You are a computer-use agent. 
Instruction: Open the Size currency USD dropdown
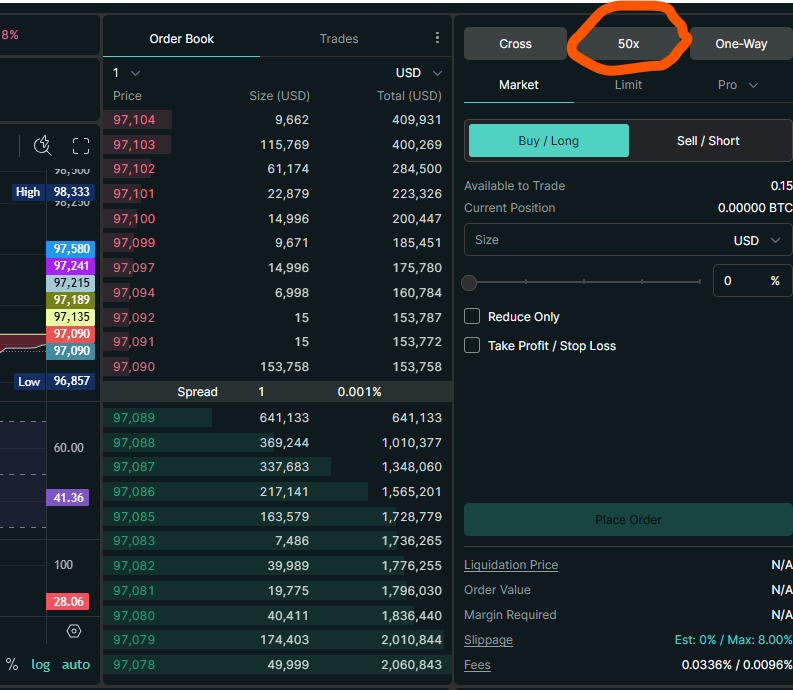(759, 240)
